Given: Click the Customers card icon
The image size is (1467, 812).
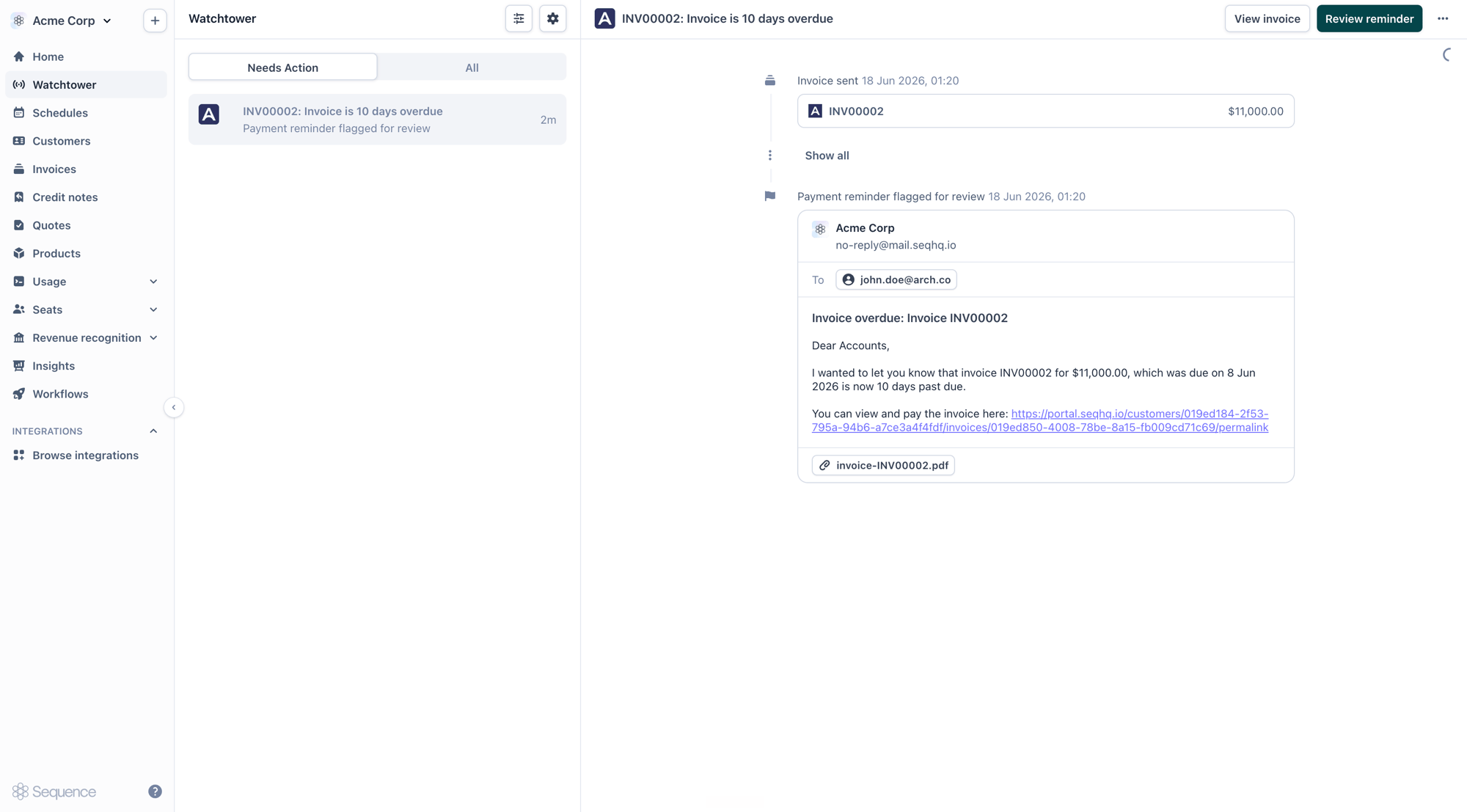Looking at the screenshot, I should 19,141.
